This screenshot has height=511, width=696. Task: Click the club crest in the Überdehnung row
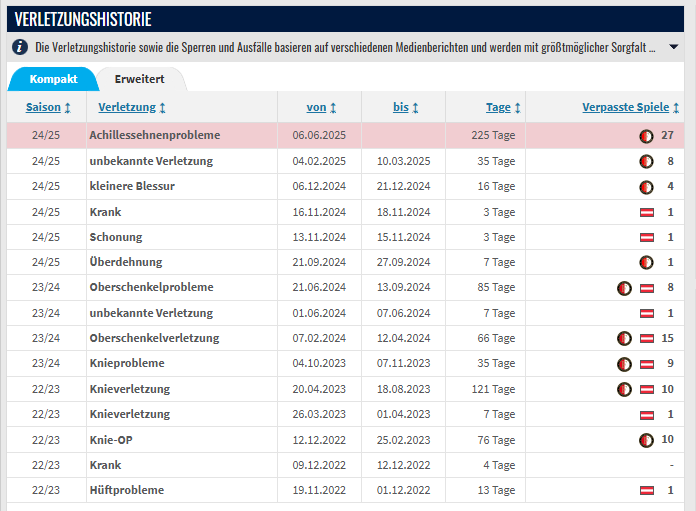click(646, 262)
